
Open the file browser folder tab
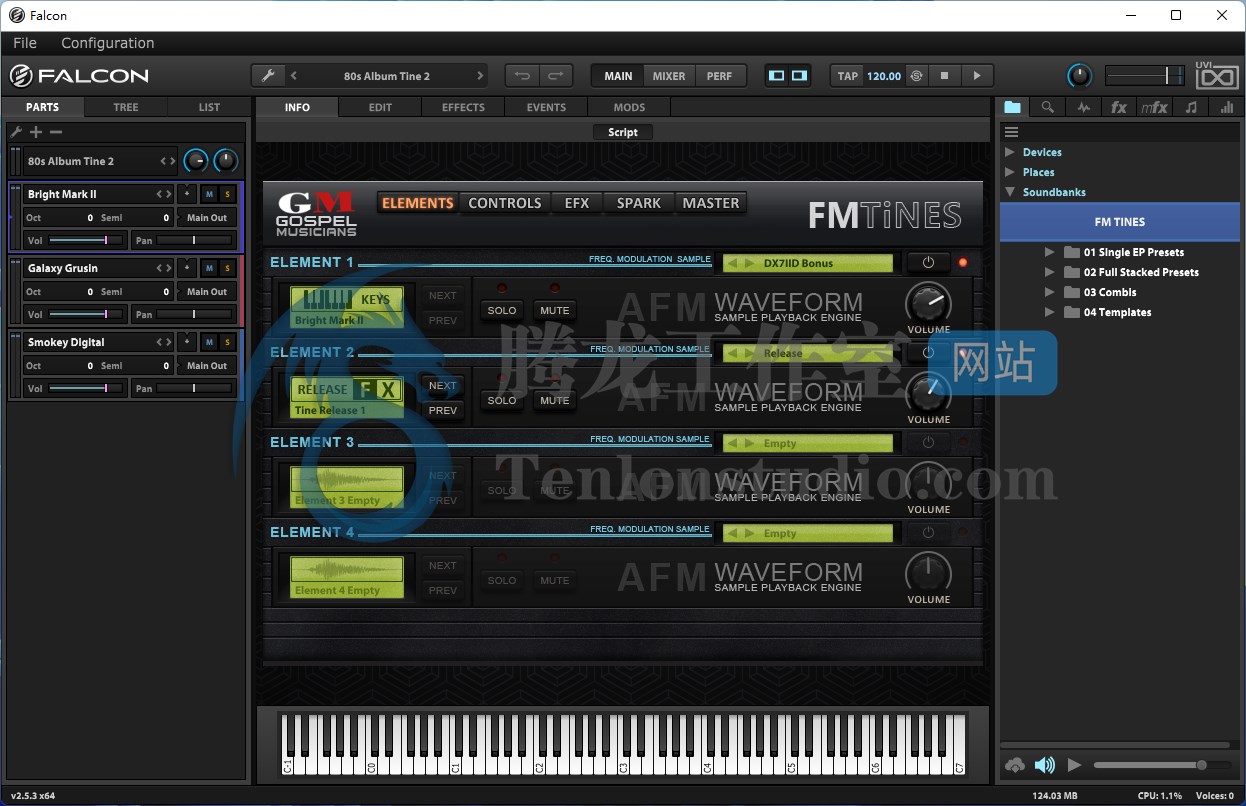pyautogui.click(x=1013, y=107)
